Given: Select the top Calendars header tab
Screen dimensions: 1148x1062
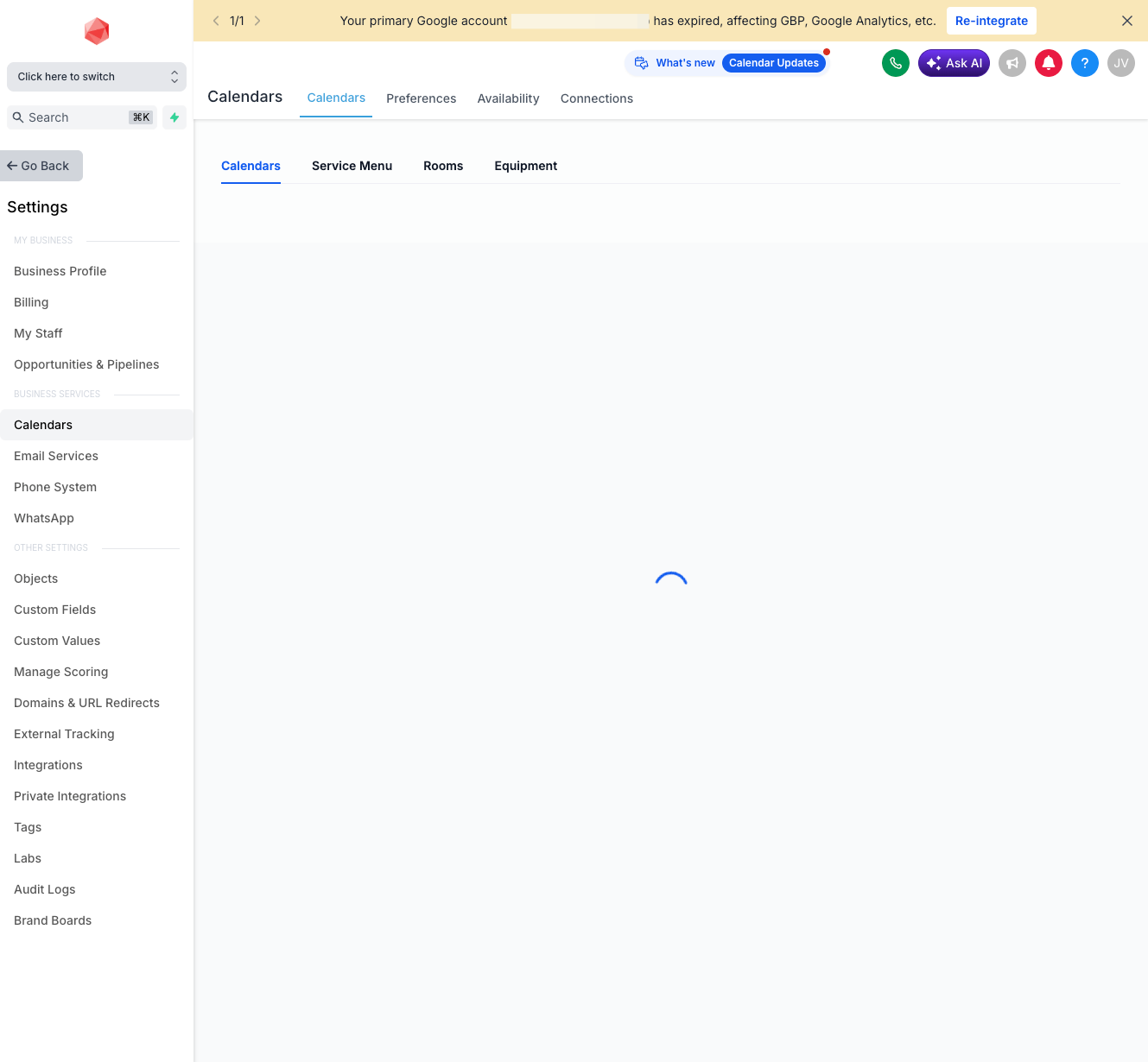Looking at the screenshot, I should (x=336, y=98).
